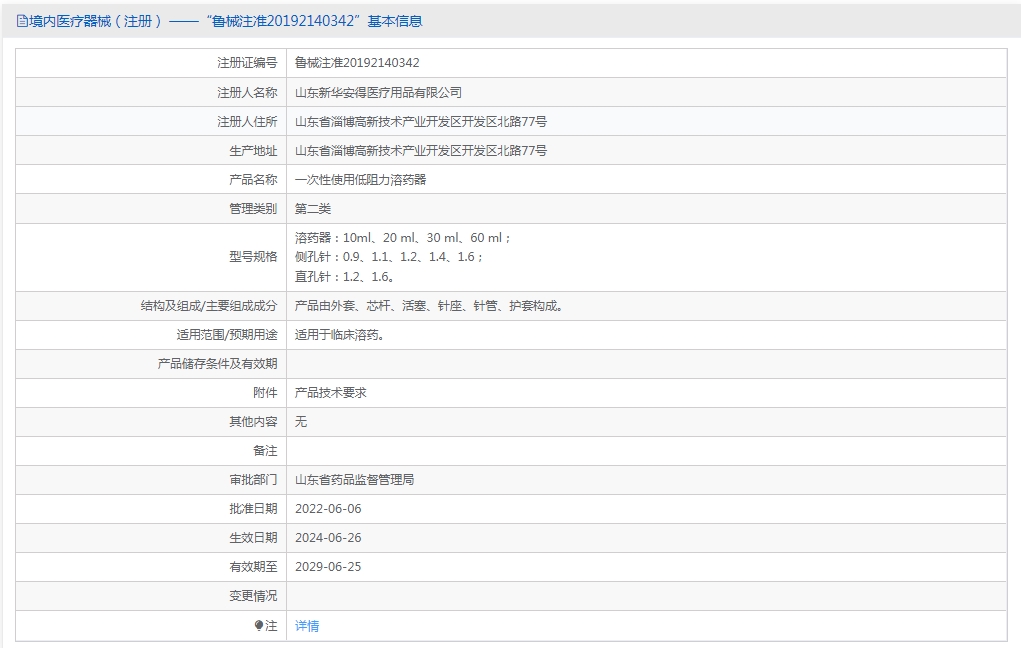
Task: Click the 审批部门 label
Action: point(253,480)
